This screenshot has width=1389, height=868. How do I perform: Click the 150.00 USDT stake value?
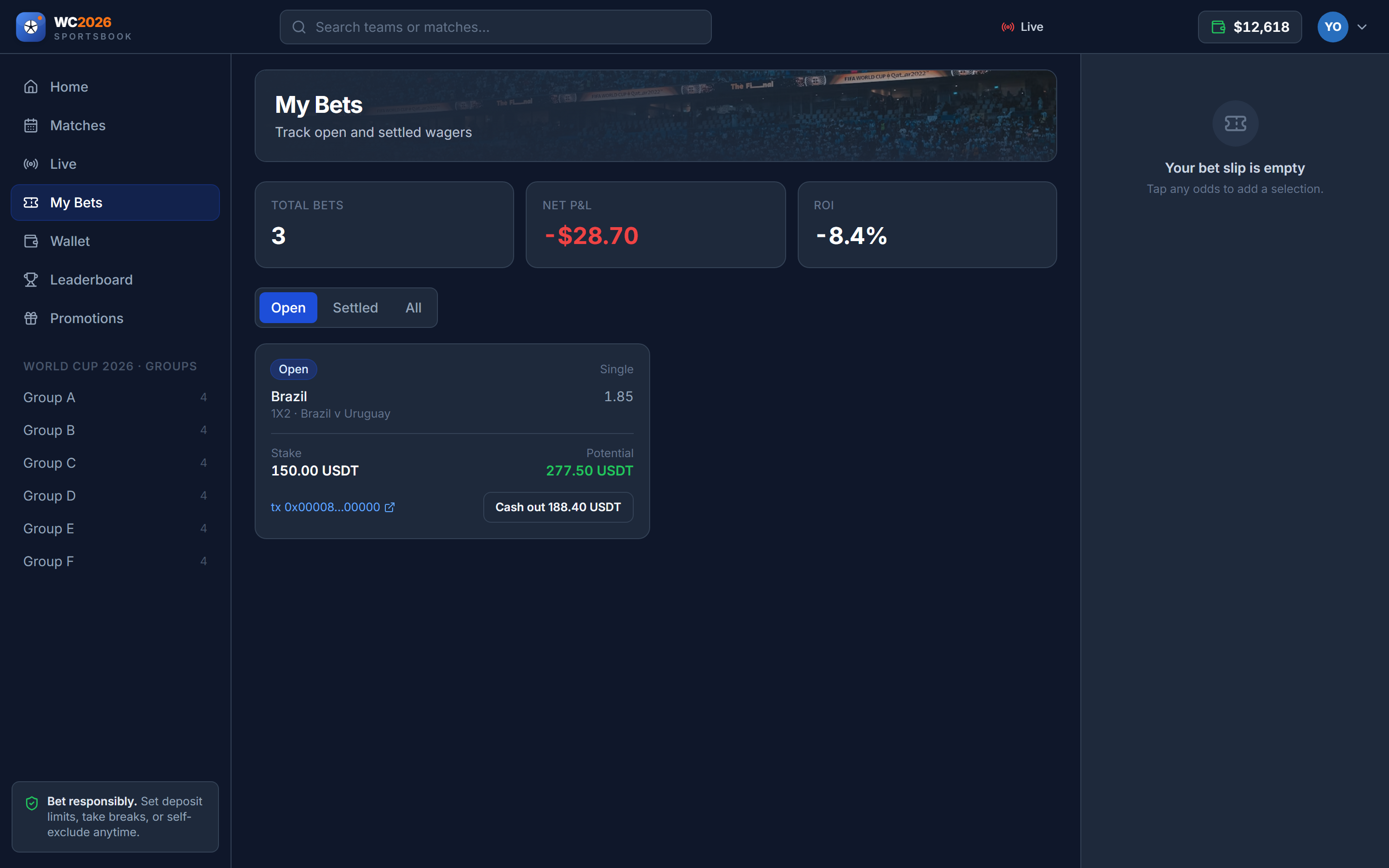(x=314, y=471)
